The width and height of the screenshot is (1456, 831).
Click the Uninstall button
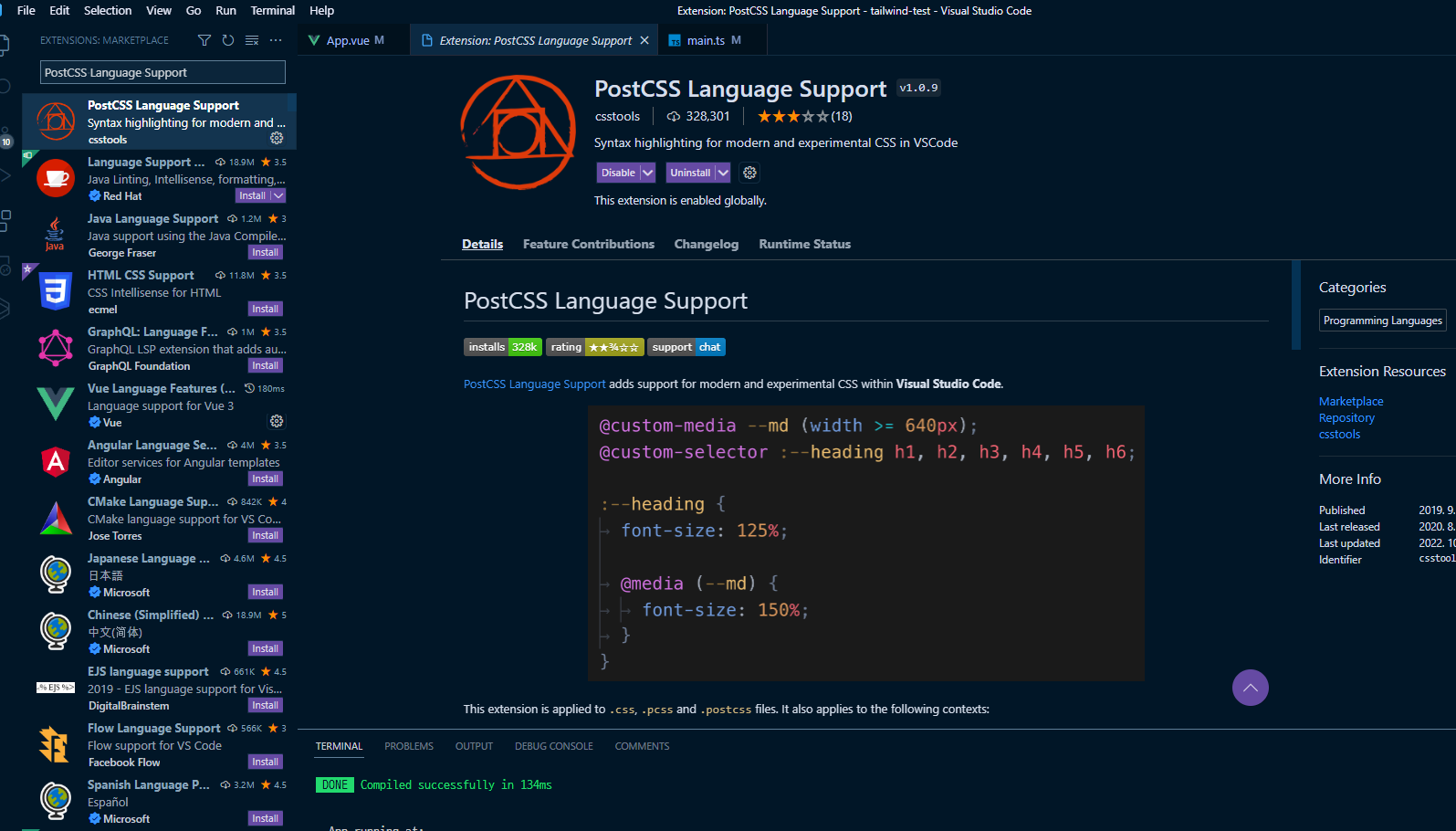(x=690, y=173)
